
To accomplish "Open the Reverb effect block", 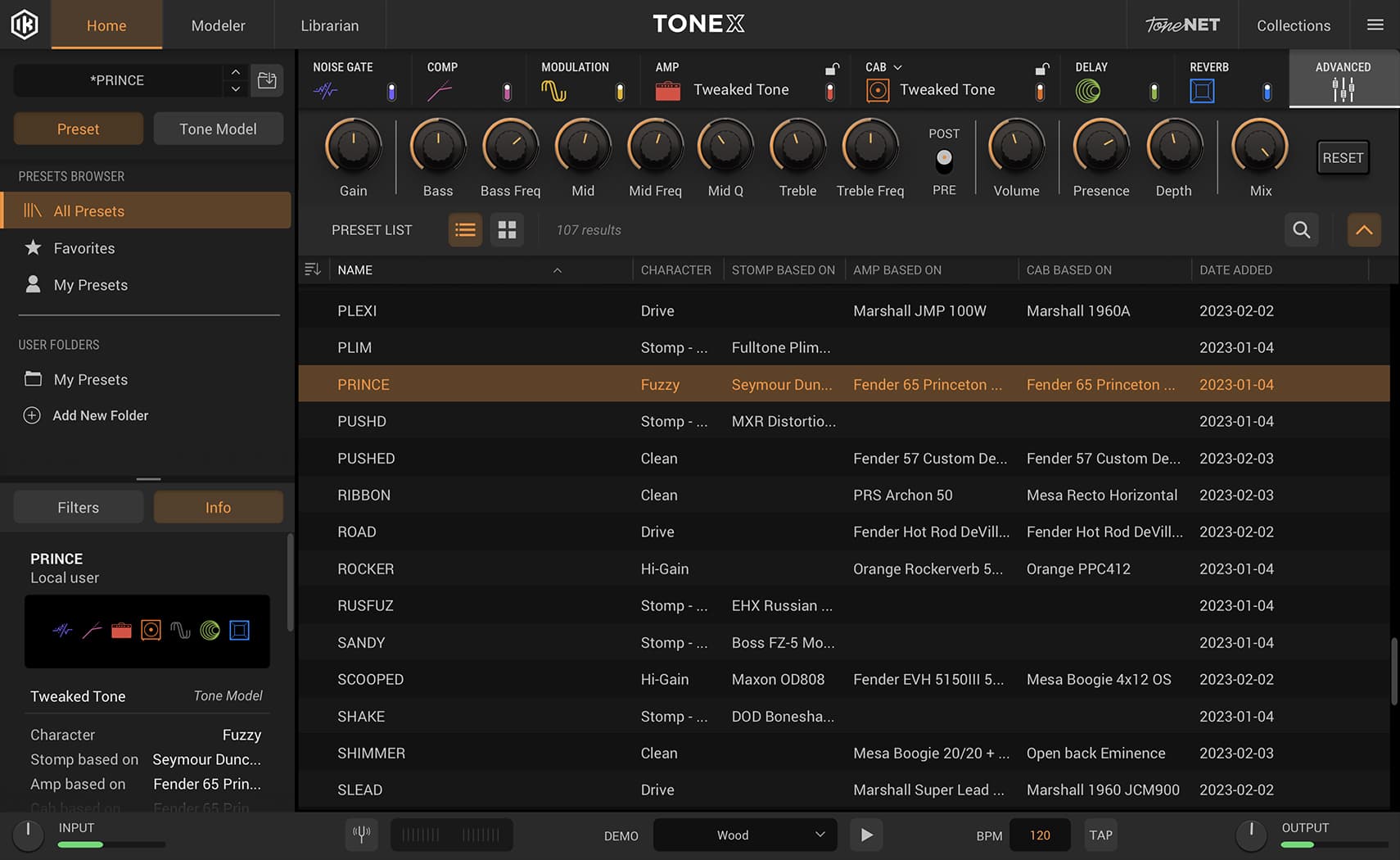I will tap(1201, 91).
